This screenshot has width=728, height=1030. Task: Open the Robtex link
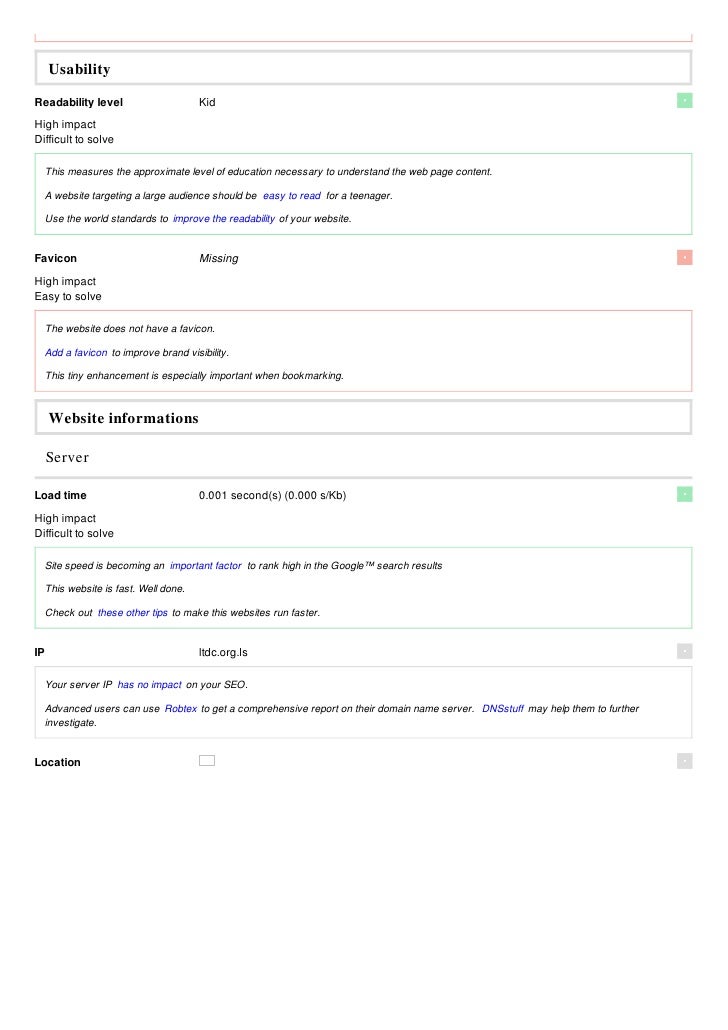tap(181, 709)
